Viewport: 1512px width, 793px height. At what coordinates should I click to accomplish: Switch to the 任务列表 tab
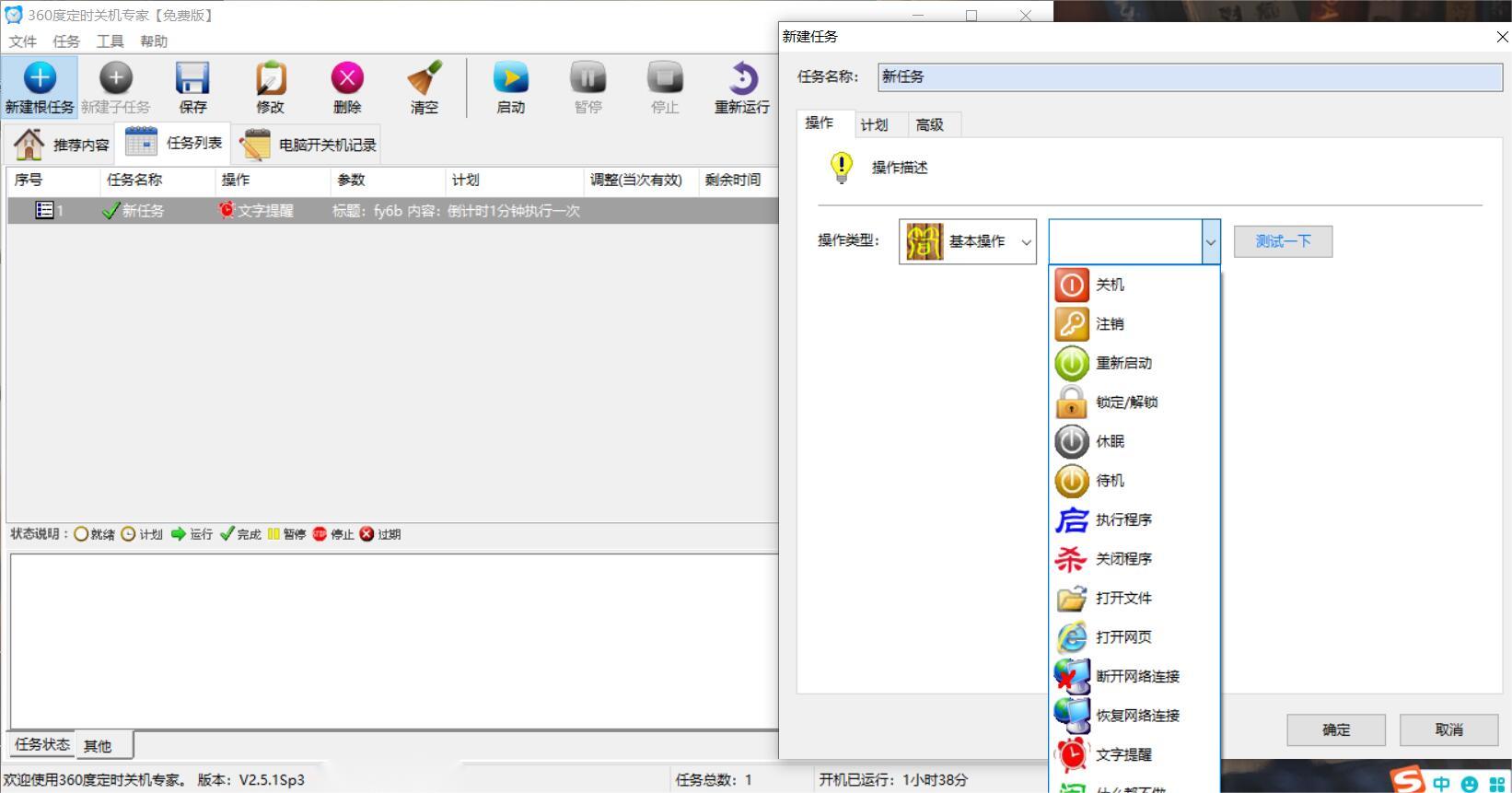[x=173, y=143]
